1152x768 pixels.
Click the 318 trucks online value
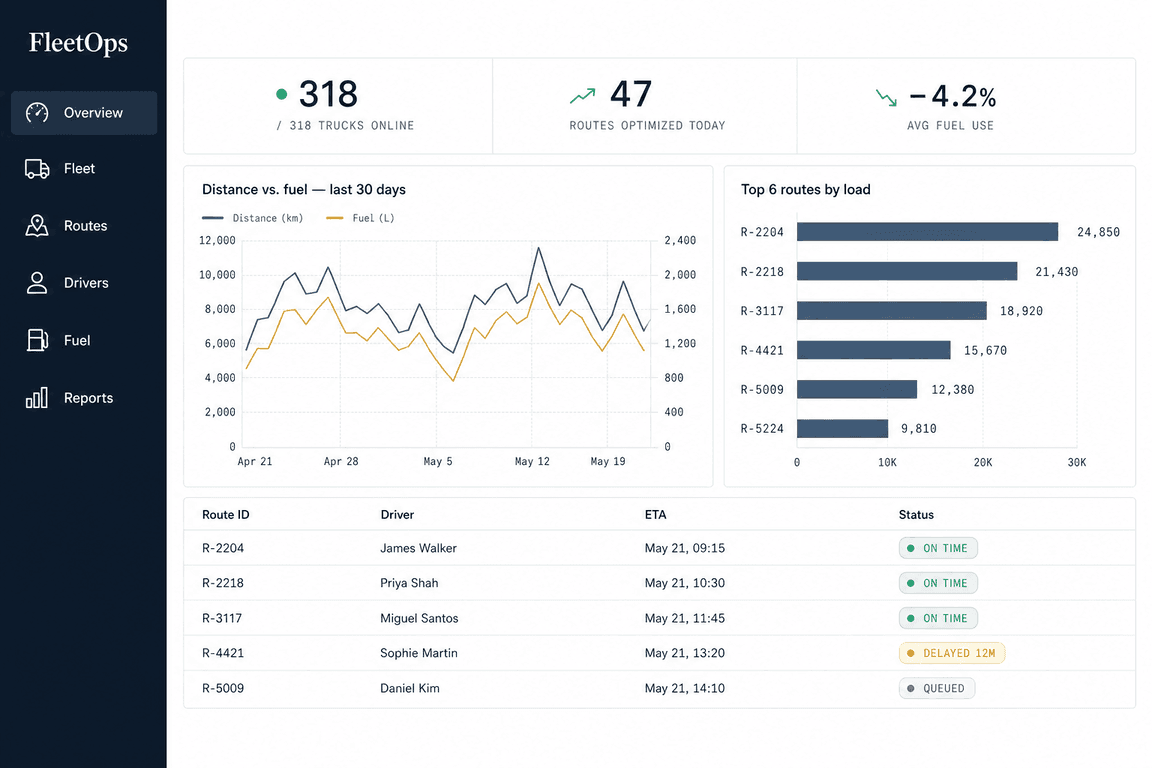click(328, 94)
